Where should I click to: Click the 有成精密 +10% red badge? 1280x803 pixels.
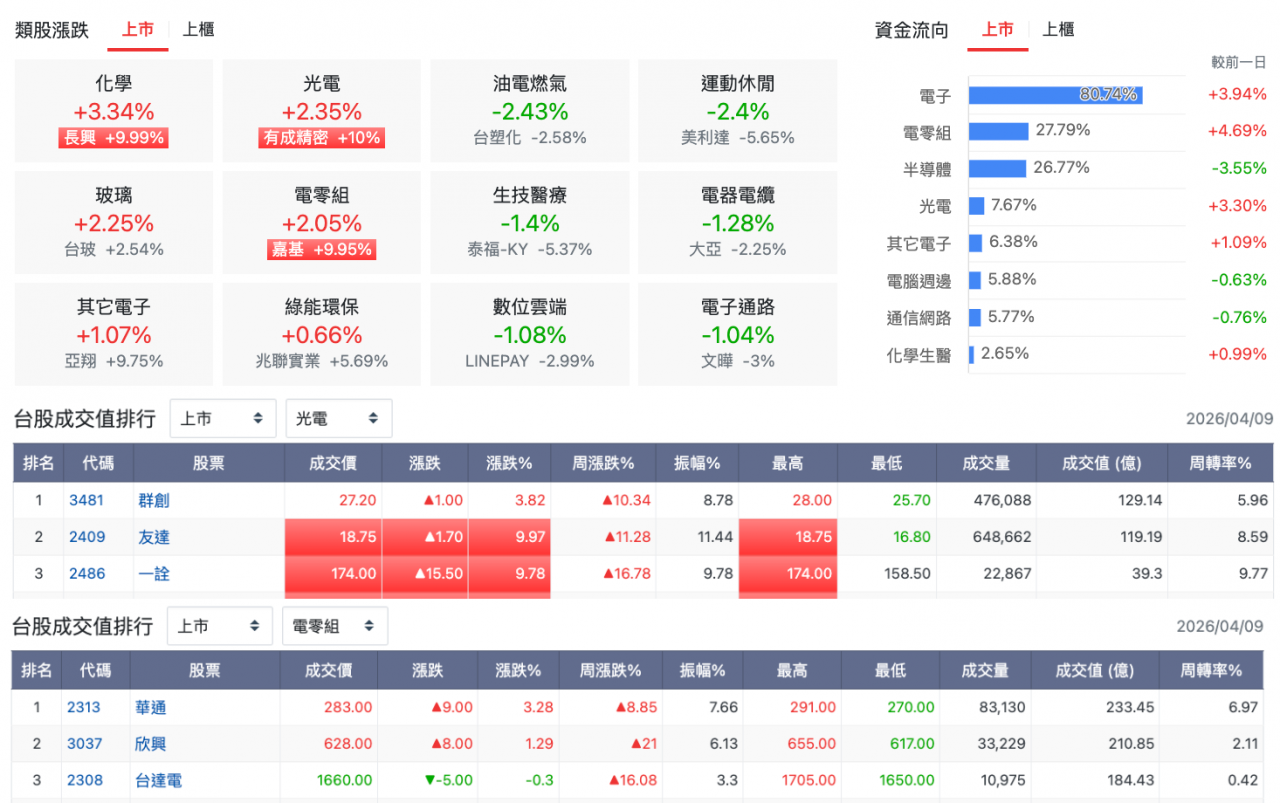click(x=321, y=138)
